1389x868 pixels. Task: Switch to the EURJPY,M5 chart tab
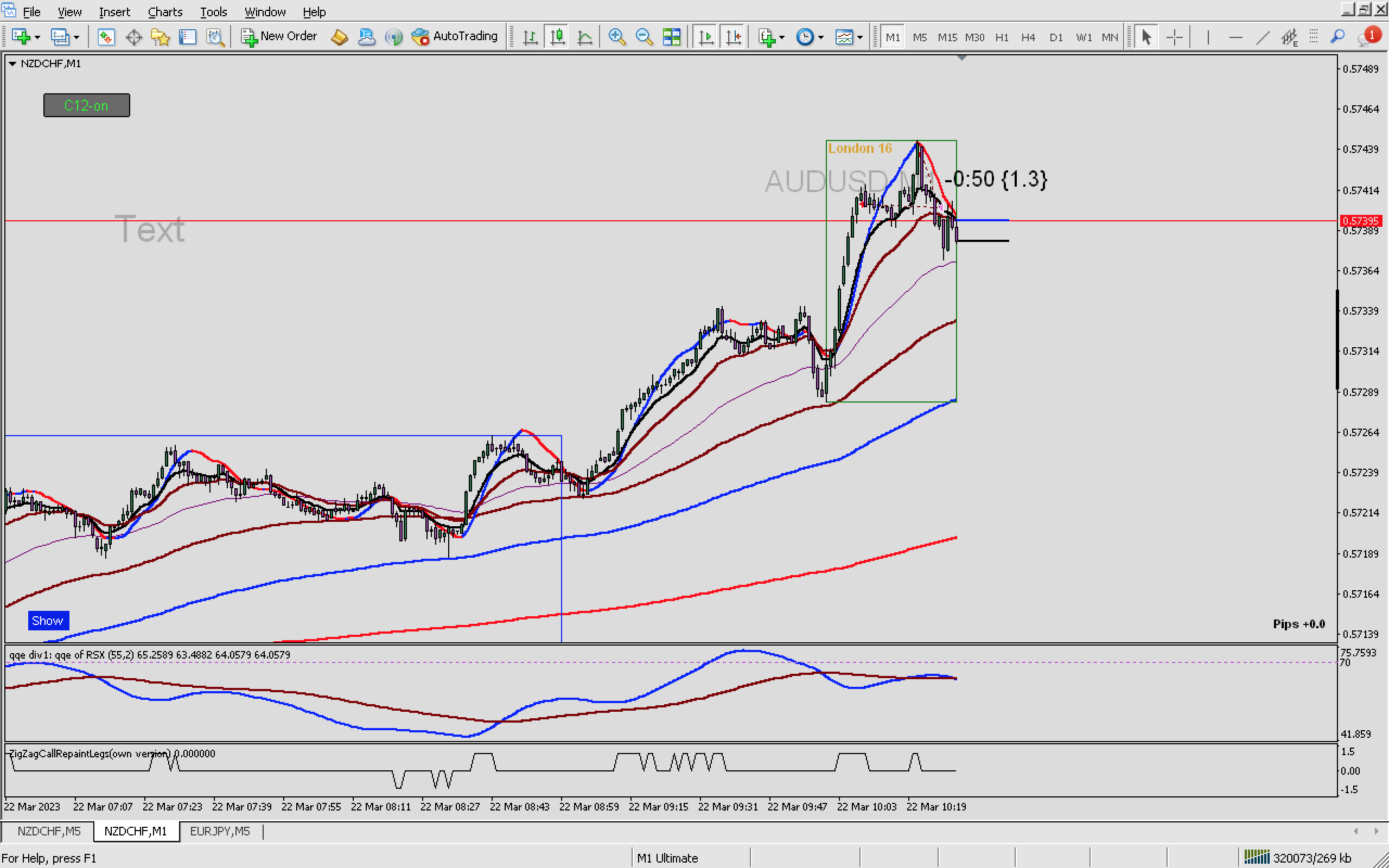coord(220,831)
